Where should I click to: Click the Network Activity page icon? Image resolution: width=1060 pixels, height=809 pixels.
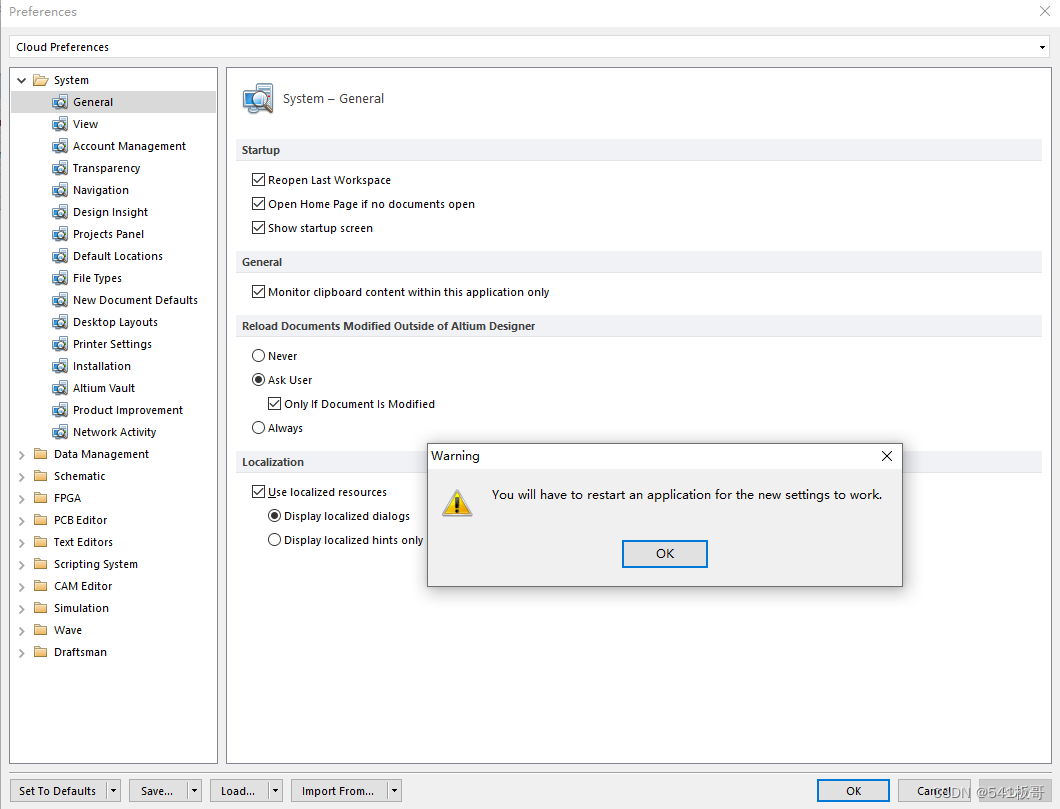[x=60, y=432]
